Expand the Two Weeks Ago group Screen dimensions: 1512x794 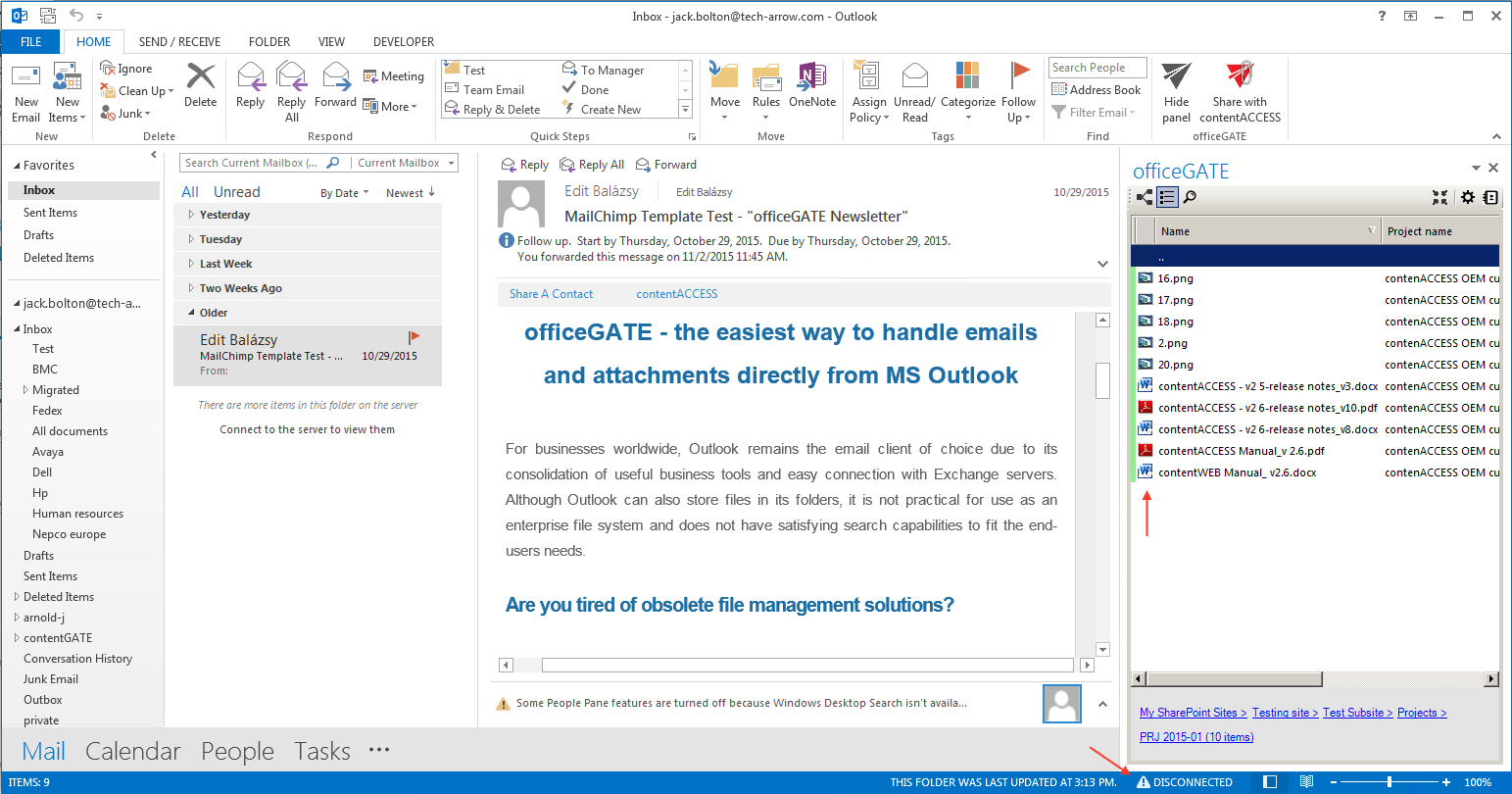[191, 288]
